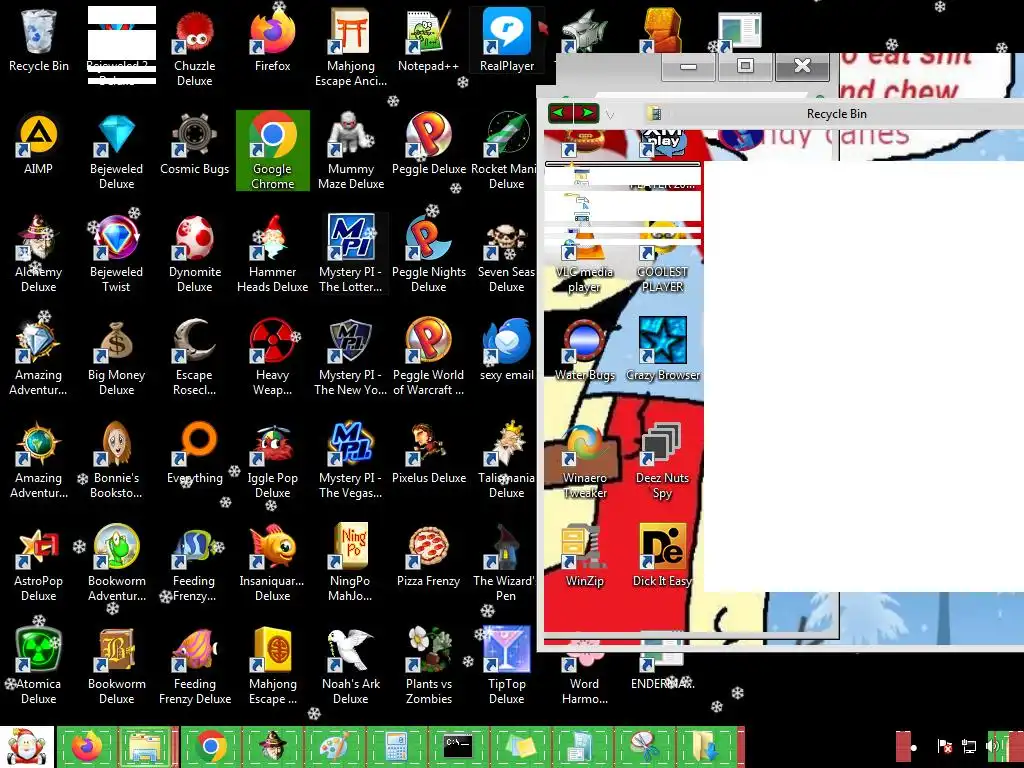
Task: Select the Peggle World of Warcraft icon
Action: (x=428, y=357)
